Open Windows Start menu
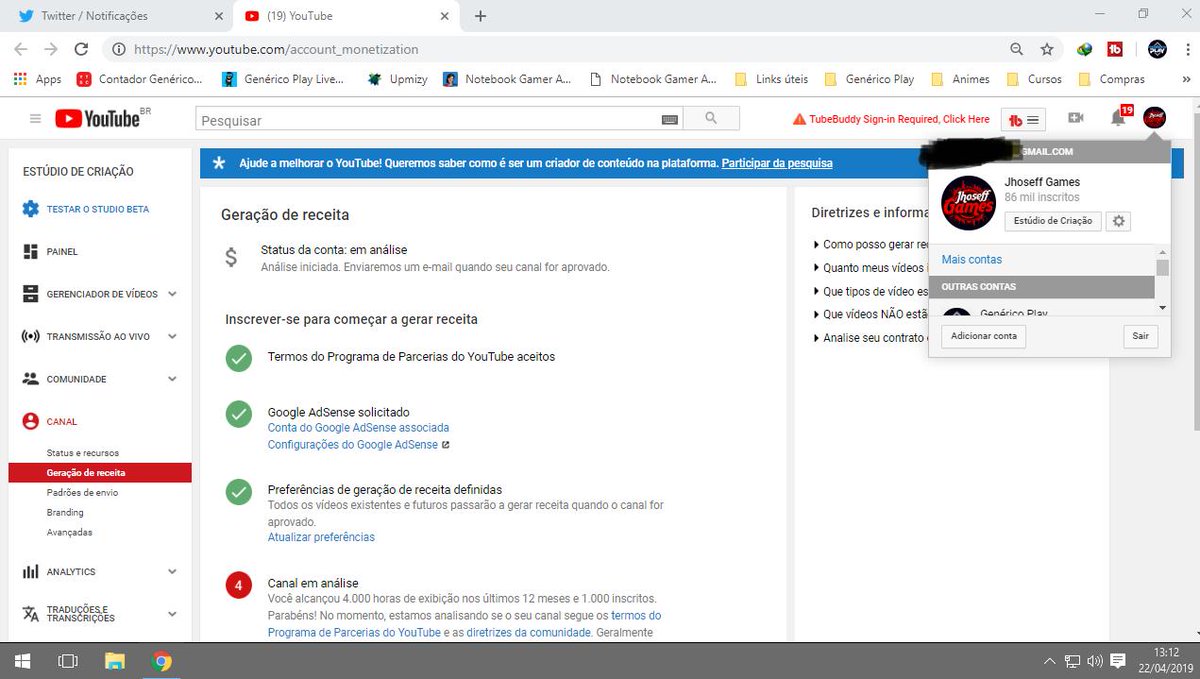This screenshot has width=1200, height=679. point(21,661)
